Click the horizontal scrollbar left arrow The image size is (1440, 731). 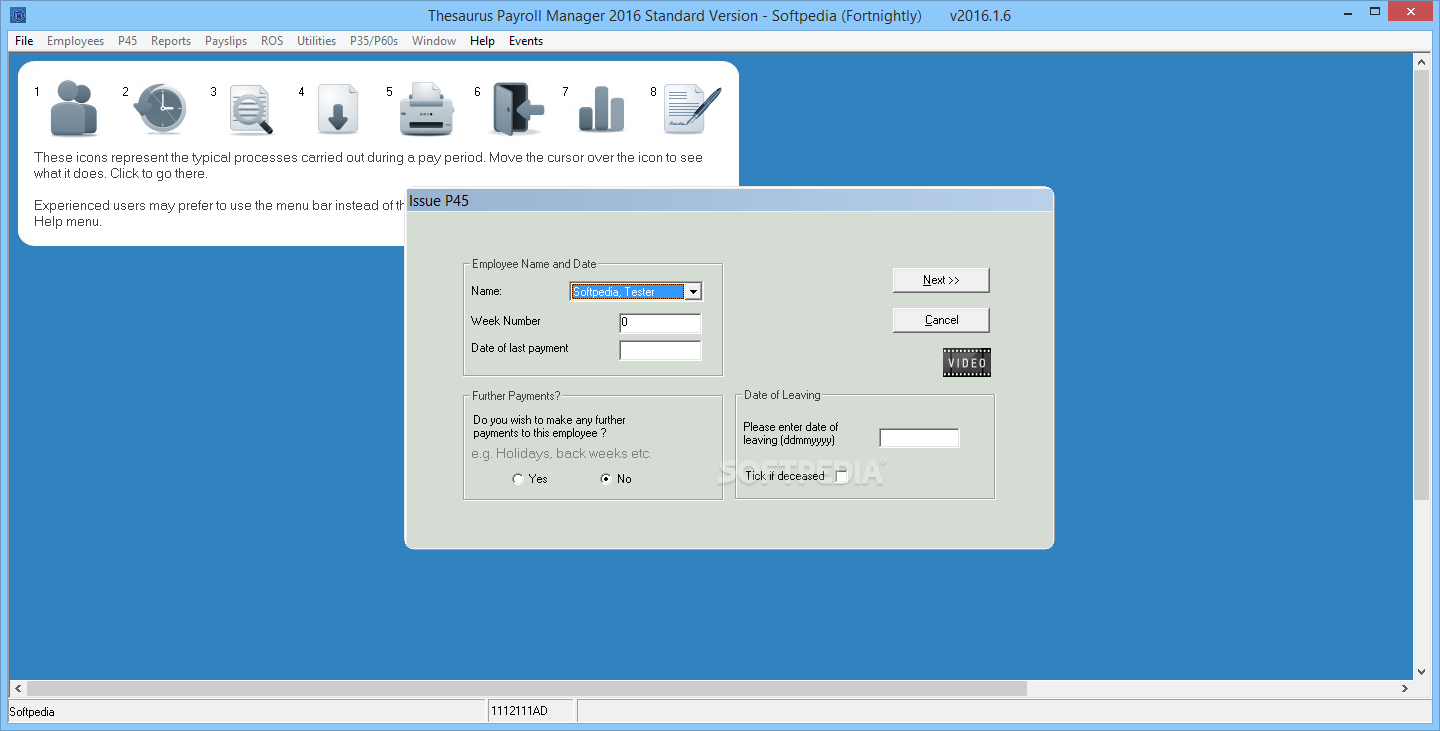pos(18,689)
